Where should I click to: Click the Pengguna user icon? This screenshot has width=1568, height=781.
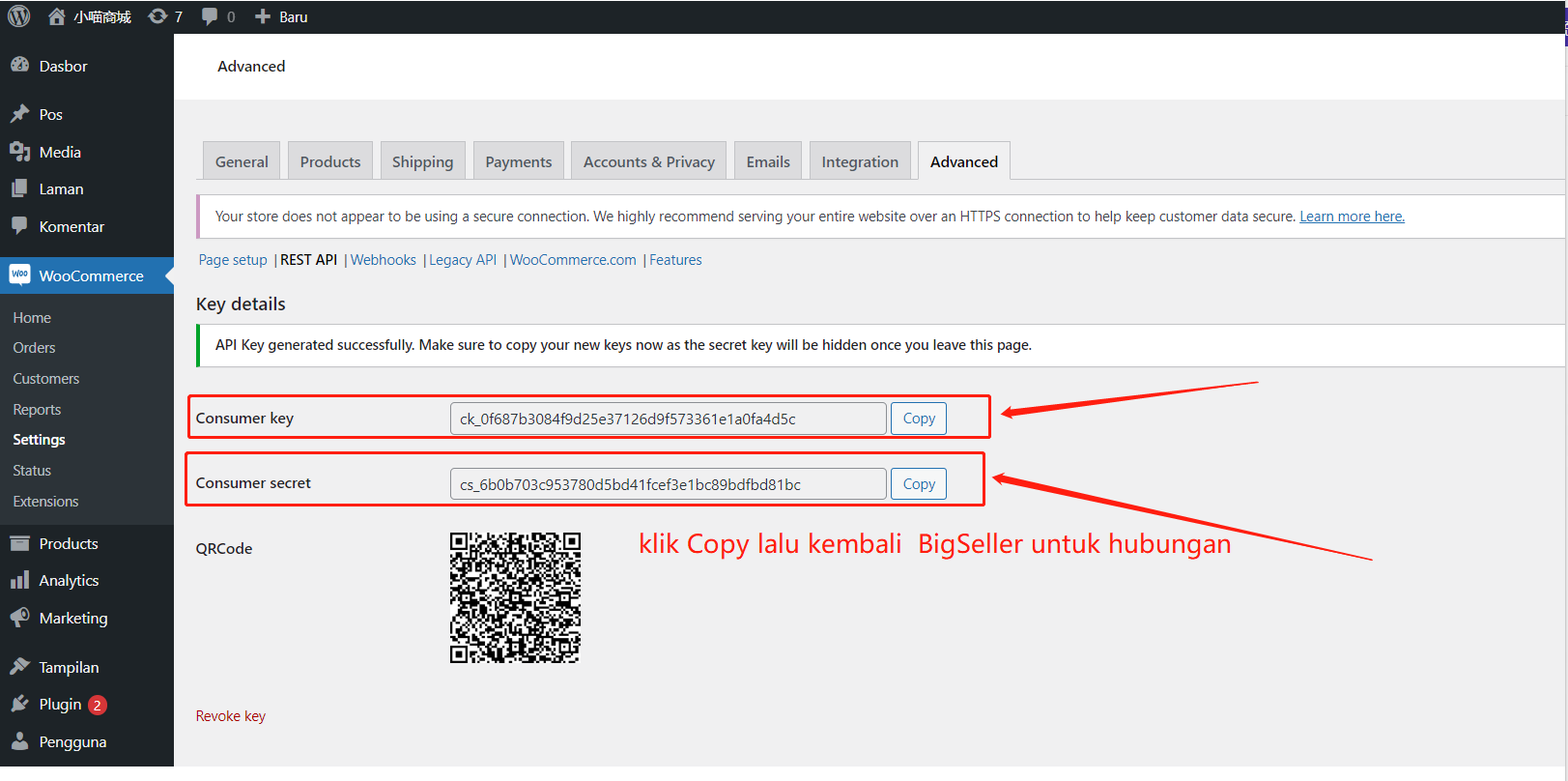point(19,740)
